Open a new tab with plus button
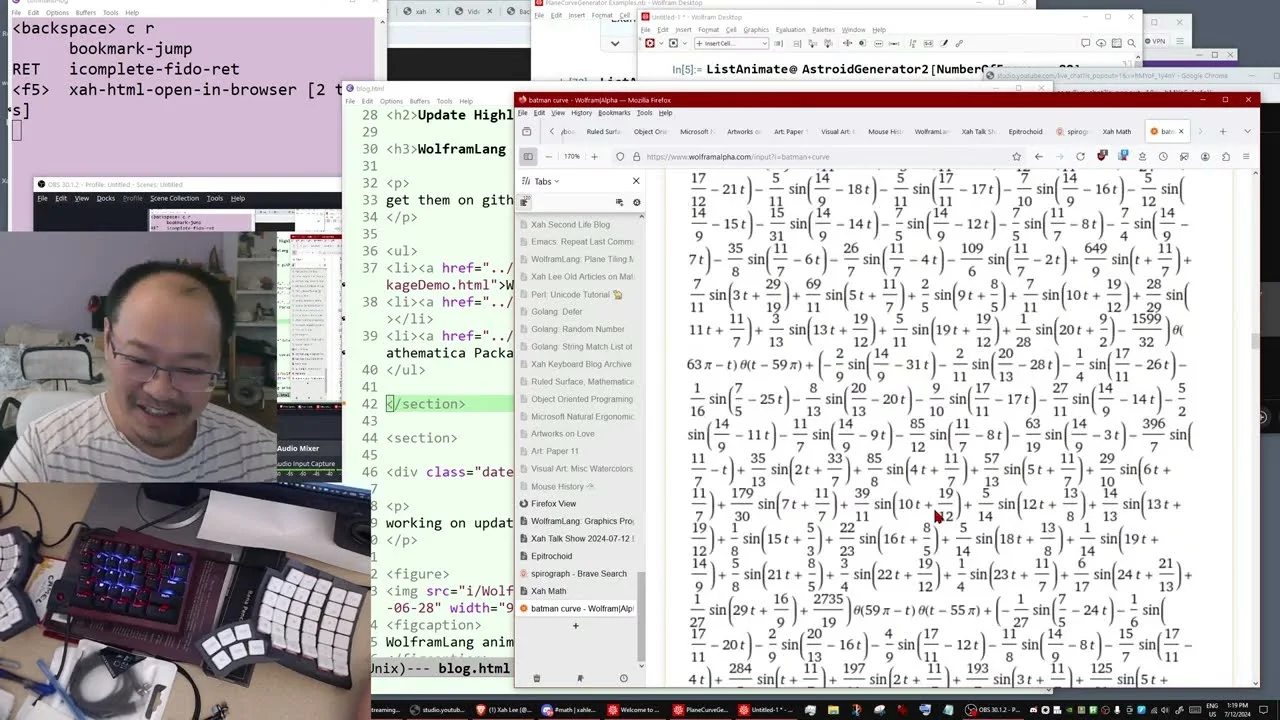Image resolution: width=1280 pixels, height=720 pixels. pos(1223,131)
